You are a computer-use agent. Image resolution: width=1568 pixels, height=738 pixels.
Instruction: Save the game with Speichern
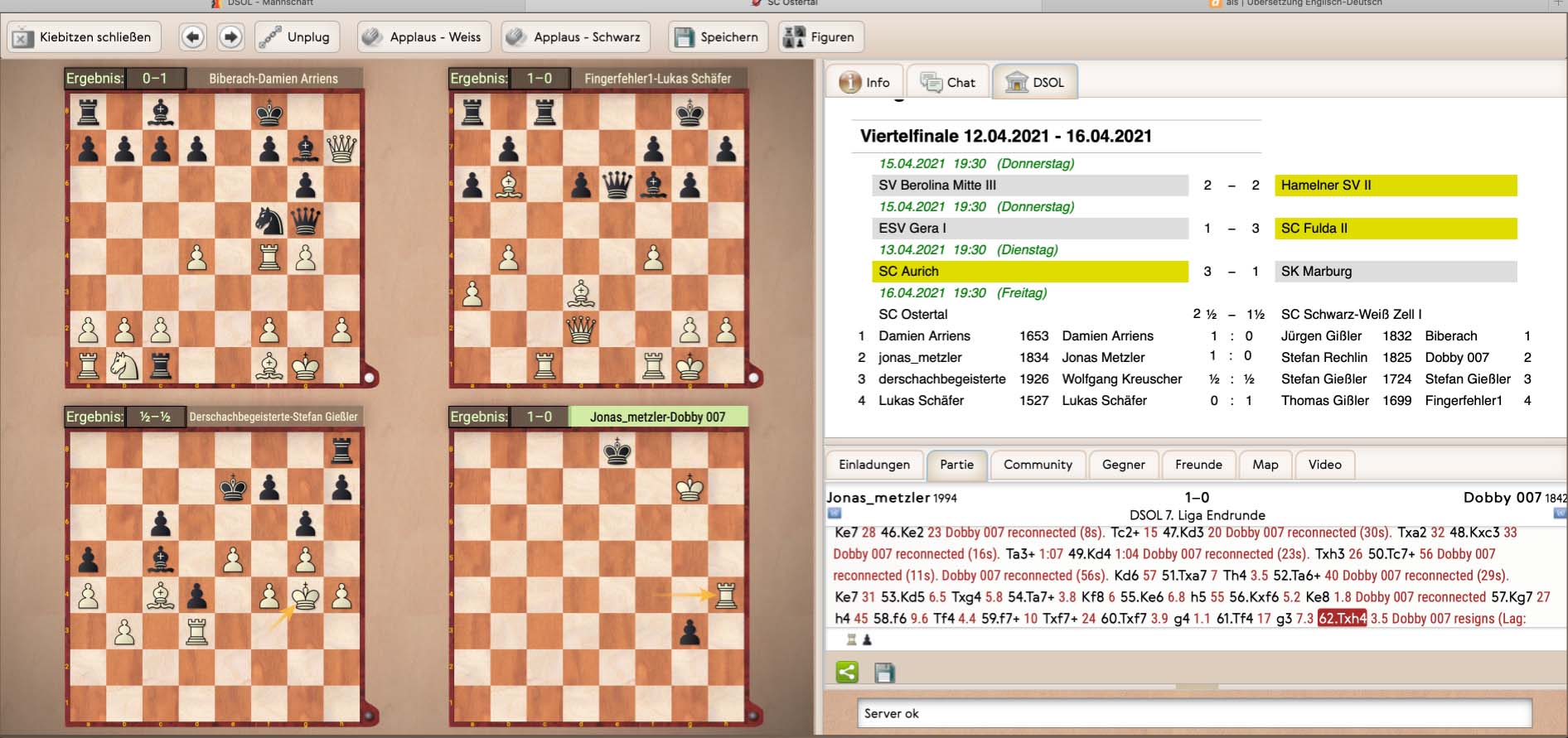click(x=718, y=37)
